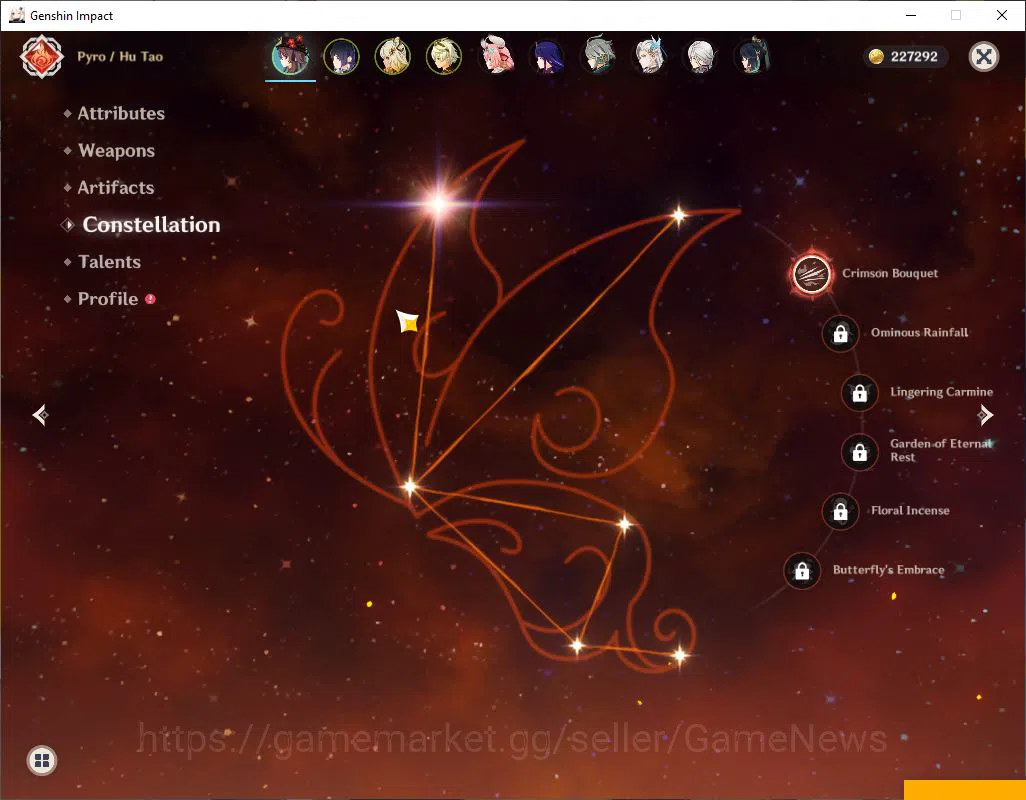Screen dimensions: 1026x800
Task: Select Hu Tao's portrait in the party bar
Action: [x=290, y=56]
